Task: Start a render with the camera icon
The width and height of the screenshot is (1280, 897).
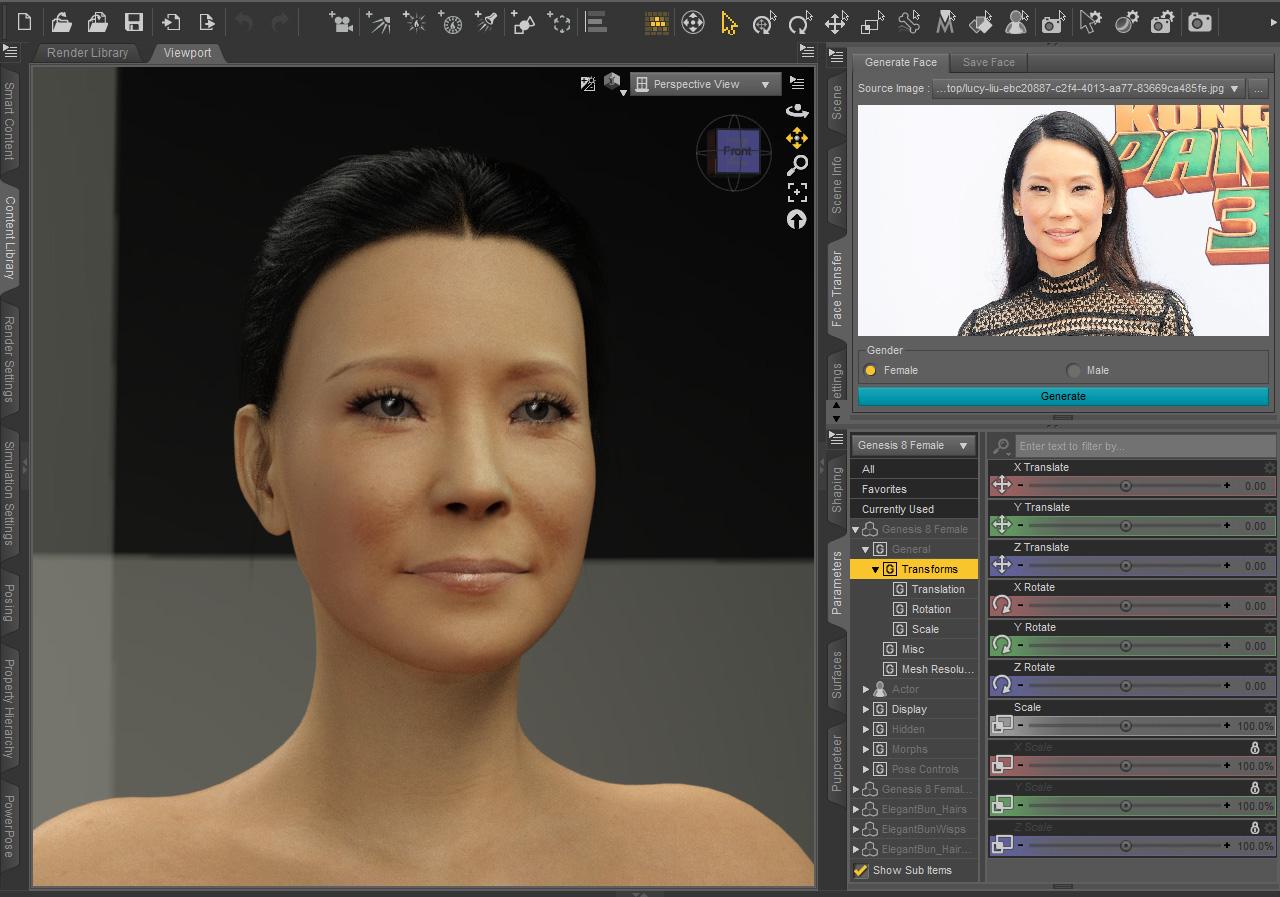Action: [1199, 22]
